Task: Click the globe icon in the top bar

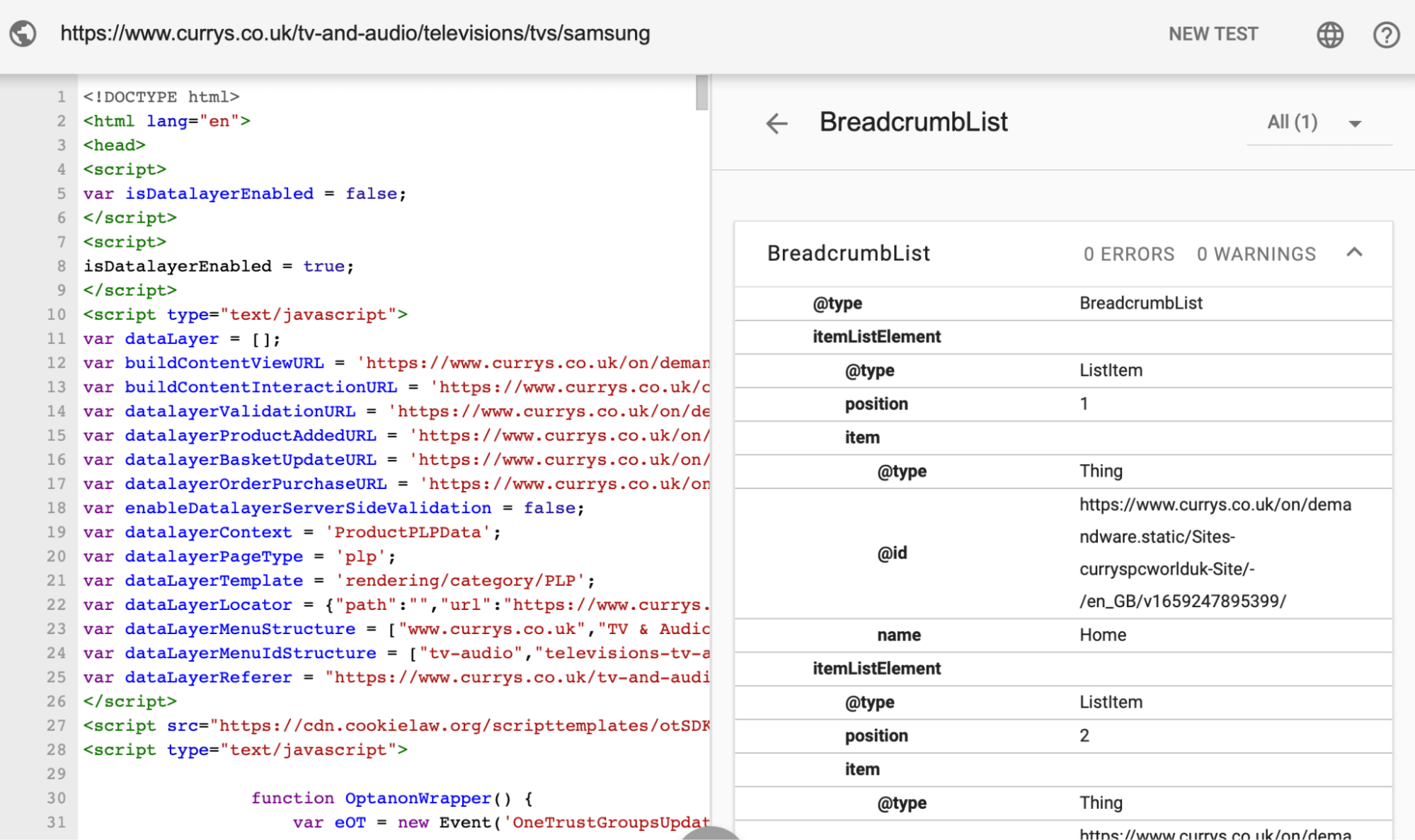Action: click(1330, 34)
